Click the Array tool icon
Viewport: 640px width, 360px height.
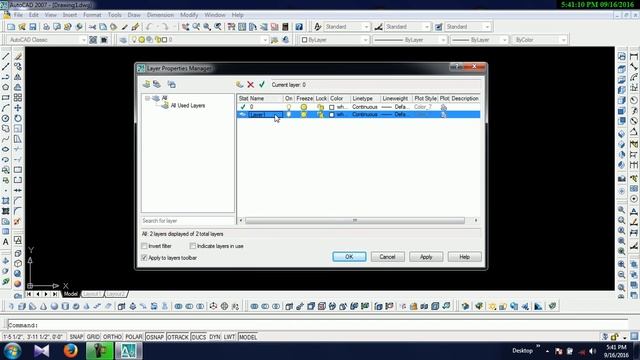click(18, 98)
